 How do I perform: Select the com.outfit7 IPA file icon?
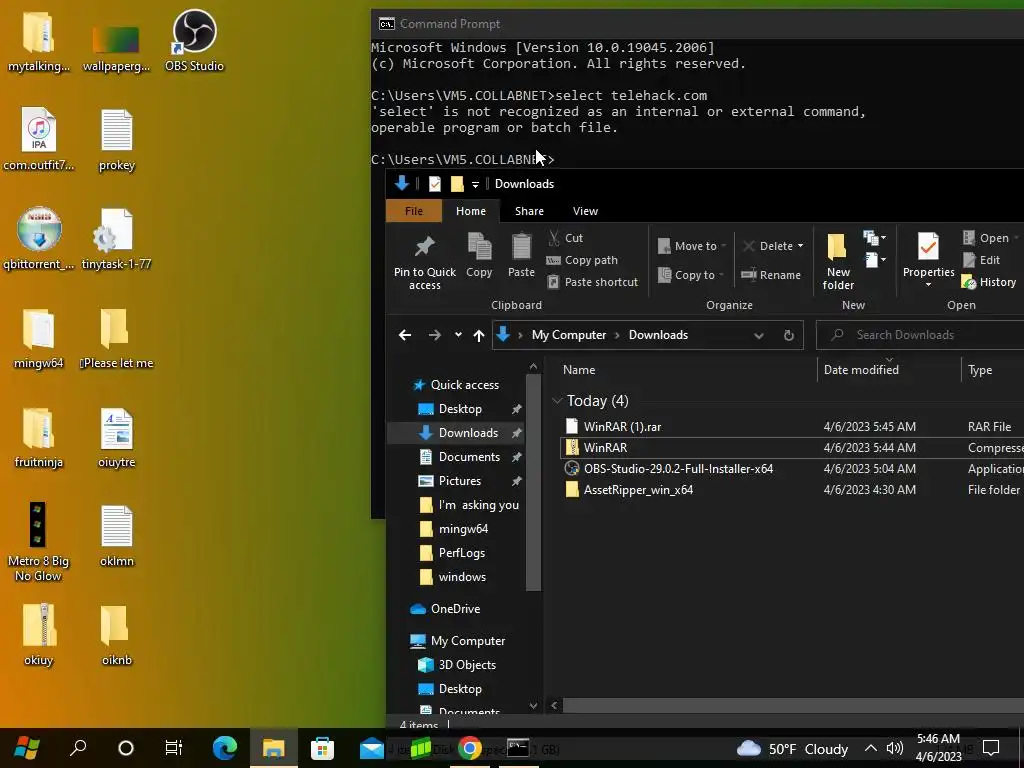[x=39, y=138]
